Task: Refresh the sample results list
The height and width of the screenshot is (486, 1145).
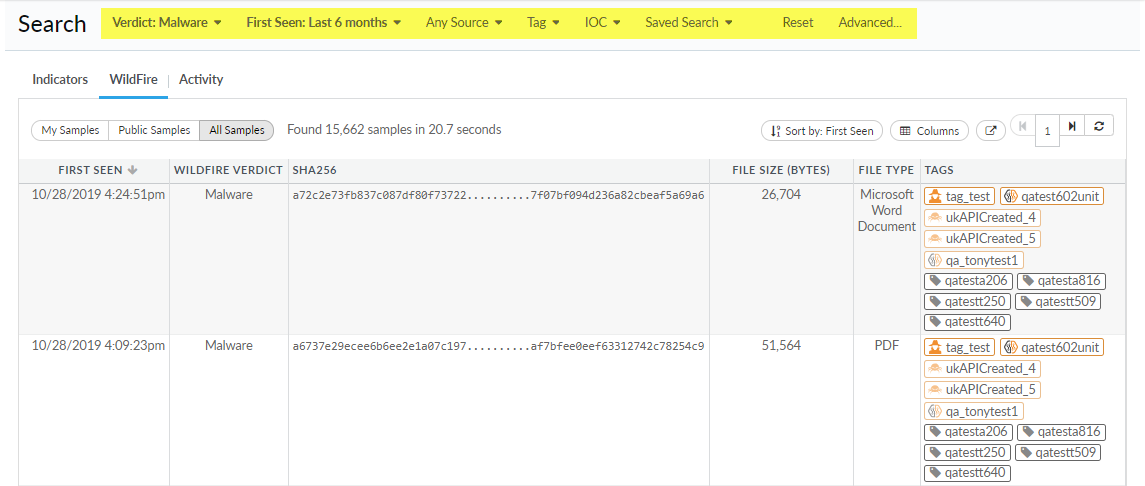Action: click(x=1099, y=126)
